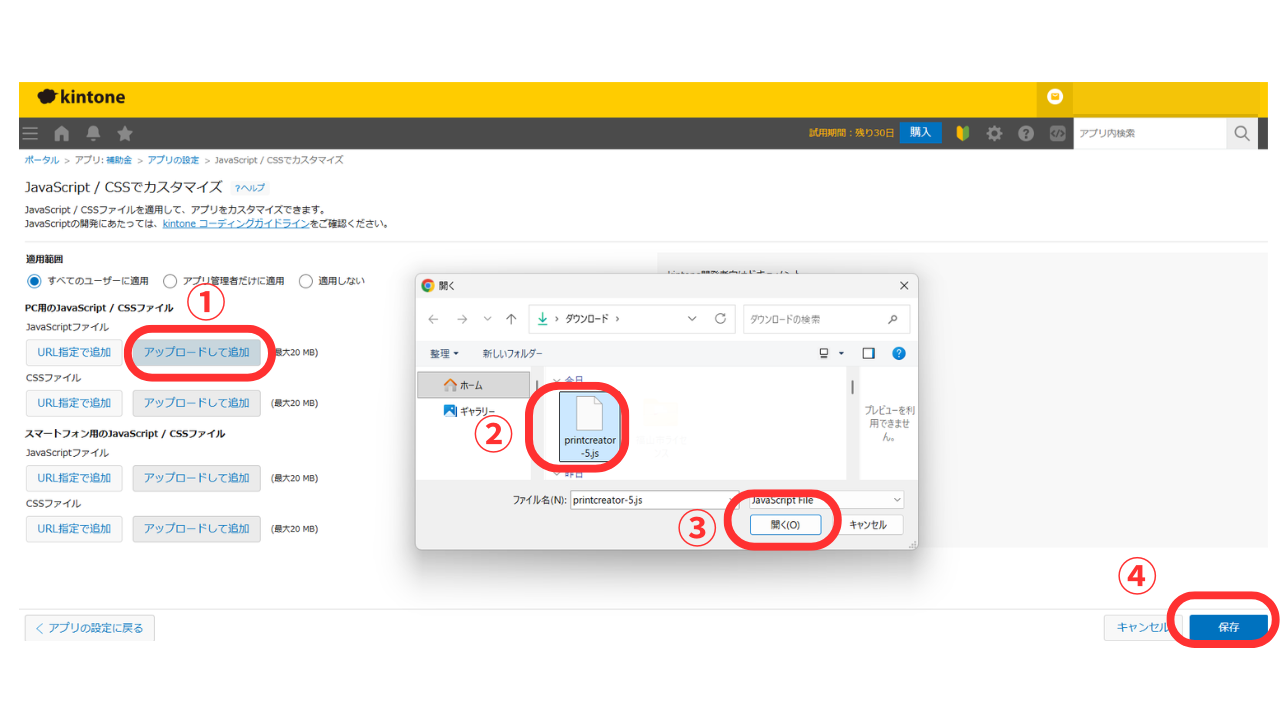
Task: Go to the portal home icon
Action: click(x=62, y=133)
